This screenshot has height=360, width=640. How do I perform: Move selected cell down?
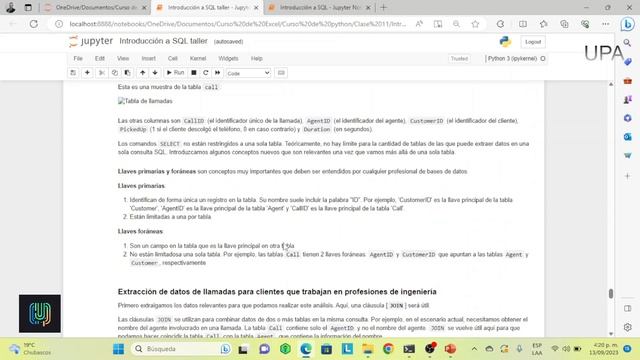(155, 73)
